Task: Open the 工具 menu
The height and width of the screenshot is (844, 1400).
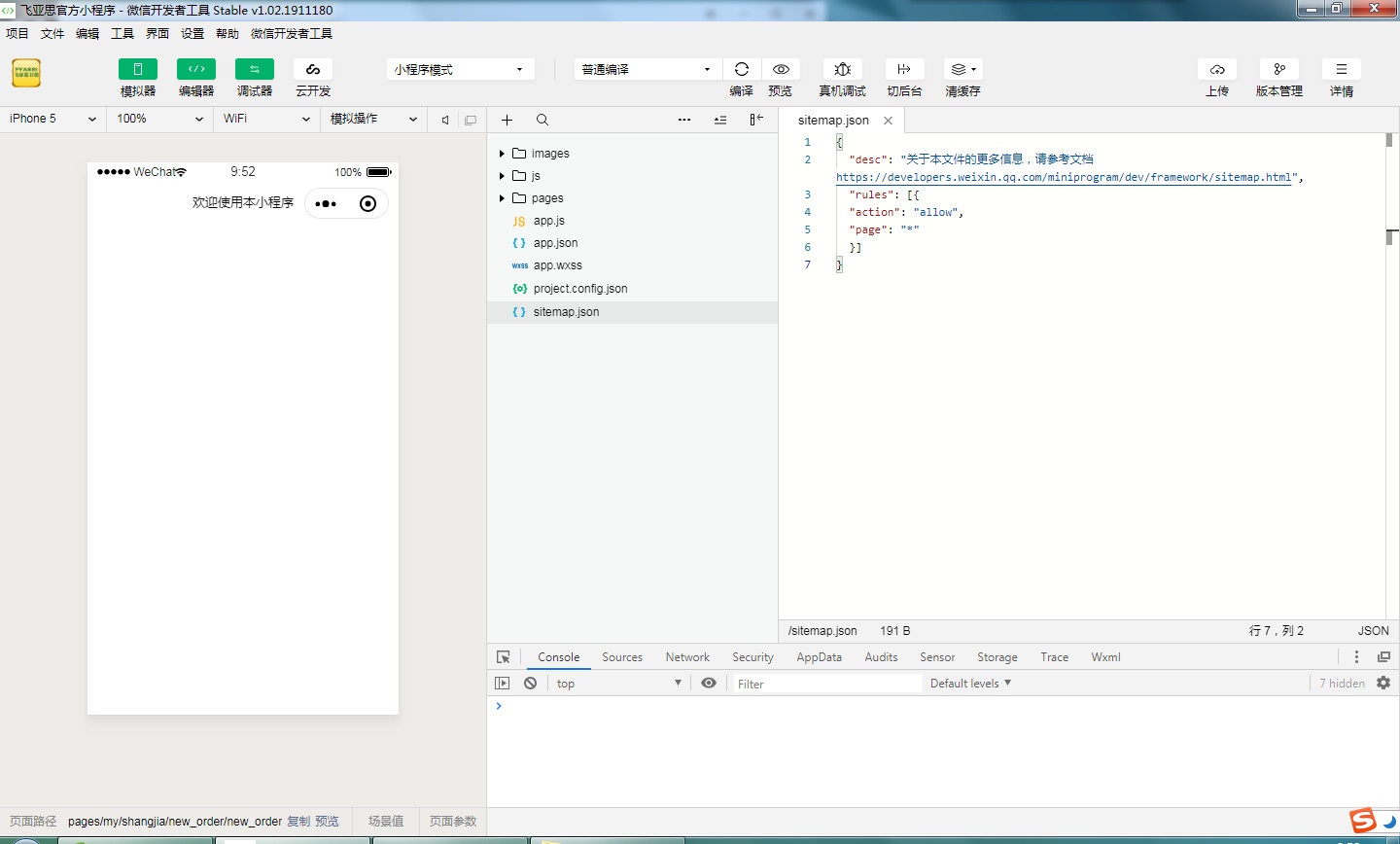Action: [122, 33]
